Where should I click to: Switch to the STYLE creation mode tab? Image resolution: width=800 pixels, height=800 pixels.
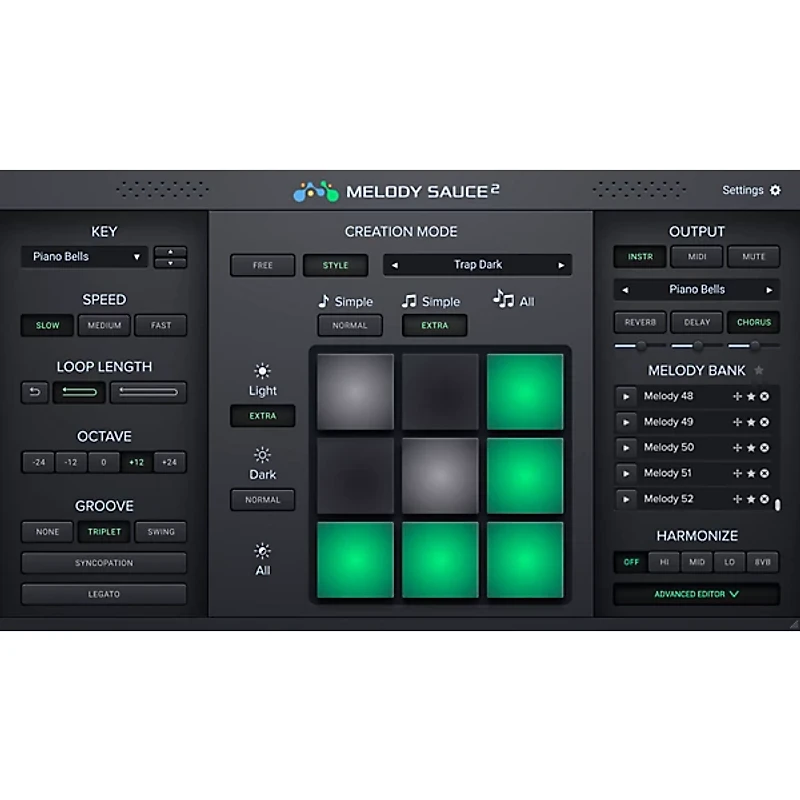[x=335, y=265]
